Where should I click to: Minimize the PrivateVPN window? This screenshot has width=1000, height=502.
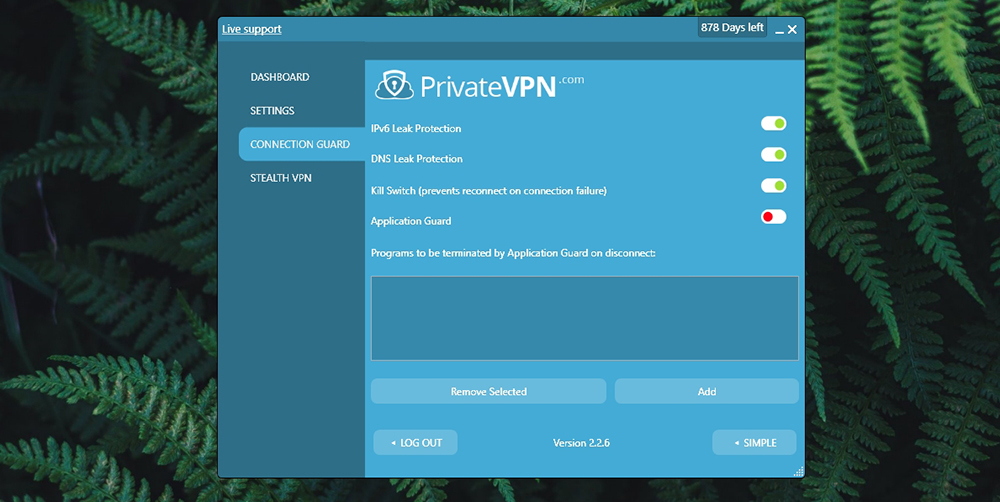click(x=779, y=30)
